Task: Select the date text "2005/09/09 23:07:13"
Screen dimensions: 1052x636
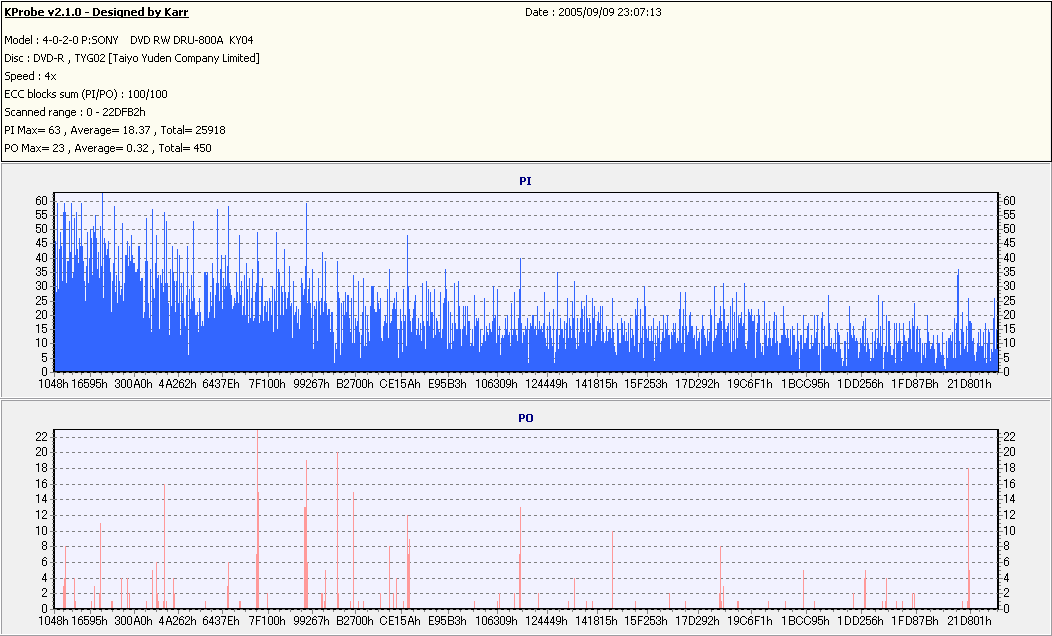Action: click(610, 12)
